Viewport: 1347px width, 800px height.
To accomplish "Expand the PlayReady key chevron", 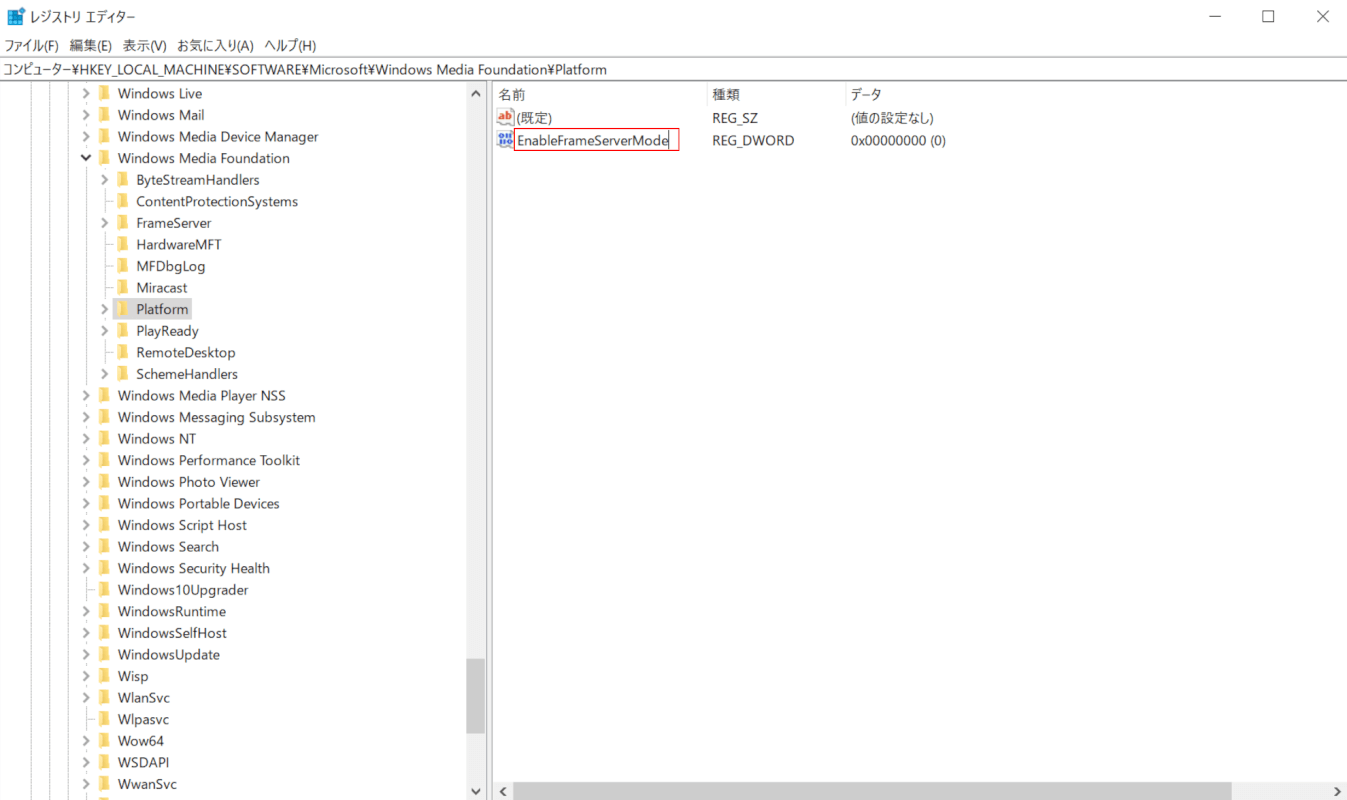I will pos(105,331).
